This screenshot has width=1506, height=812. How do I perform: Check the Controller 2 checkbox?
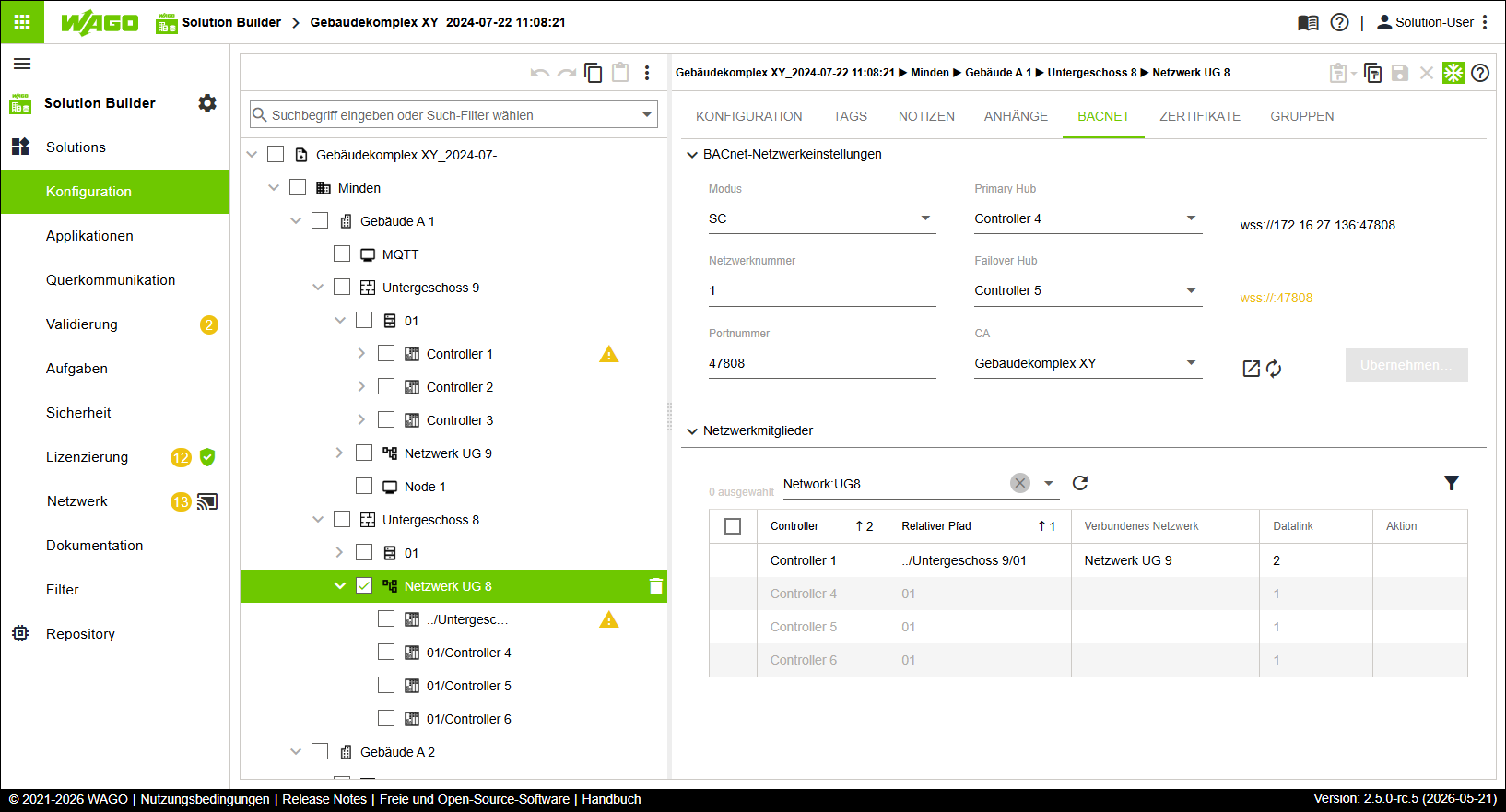(386, 386)
